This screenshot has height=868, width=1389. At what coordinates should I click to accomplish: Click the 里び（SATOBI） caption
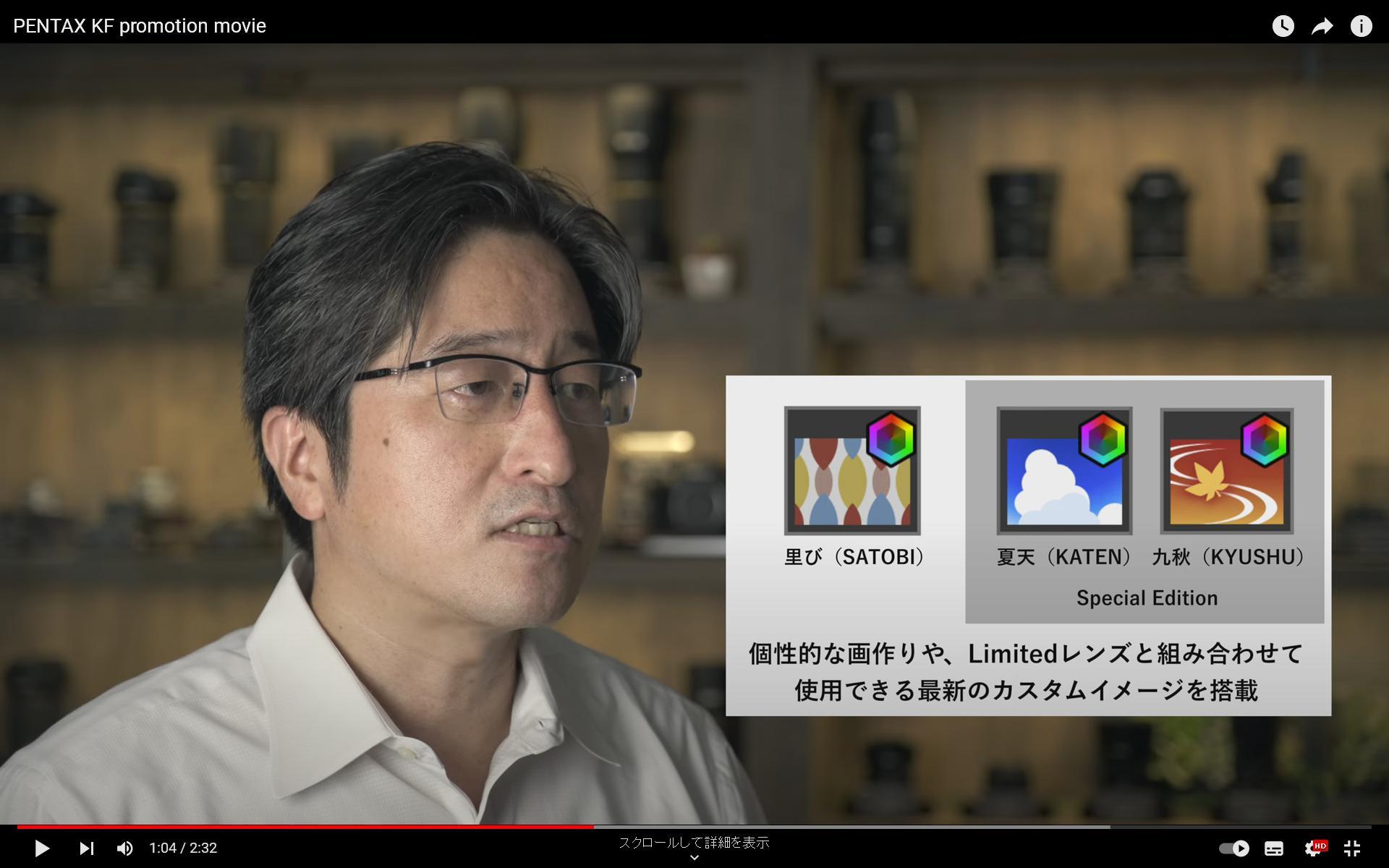click(854, 557)
